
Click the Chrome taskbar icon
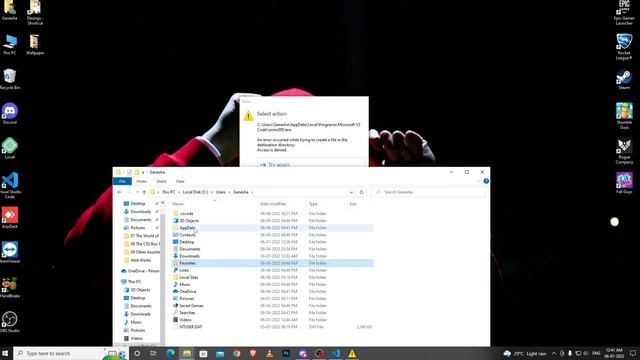(237, 353)
